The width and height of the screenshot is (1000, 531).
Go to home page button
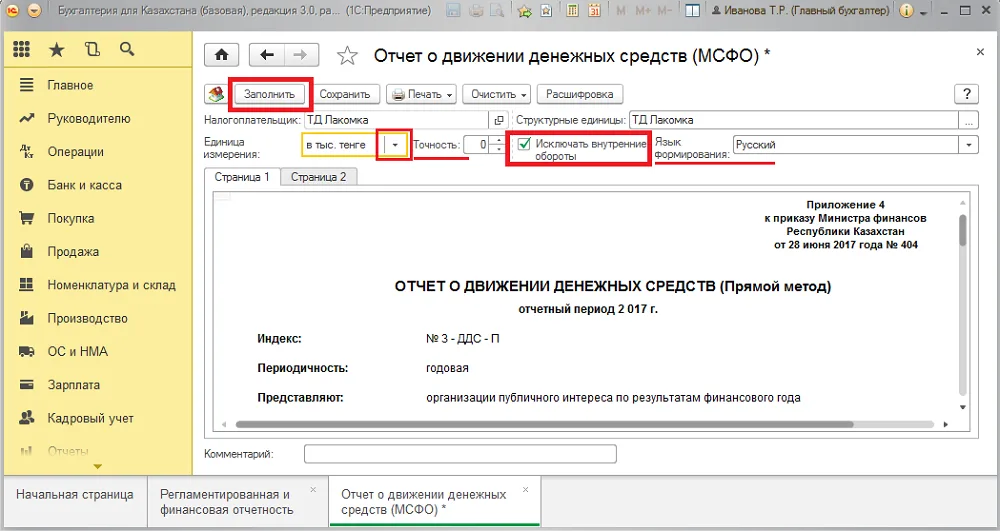tap(221, 55)
